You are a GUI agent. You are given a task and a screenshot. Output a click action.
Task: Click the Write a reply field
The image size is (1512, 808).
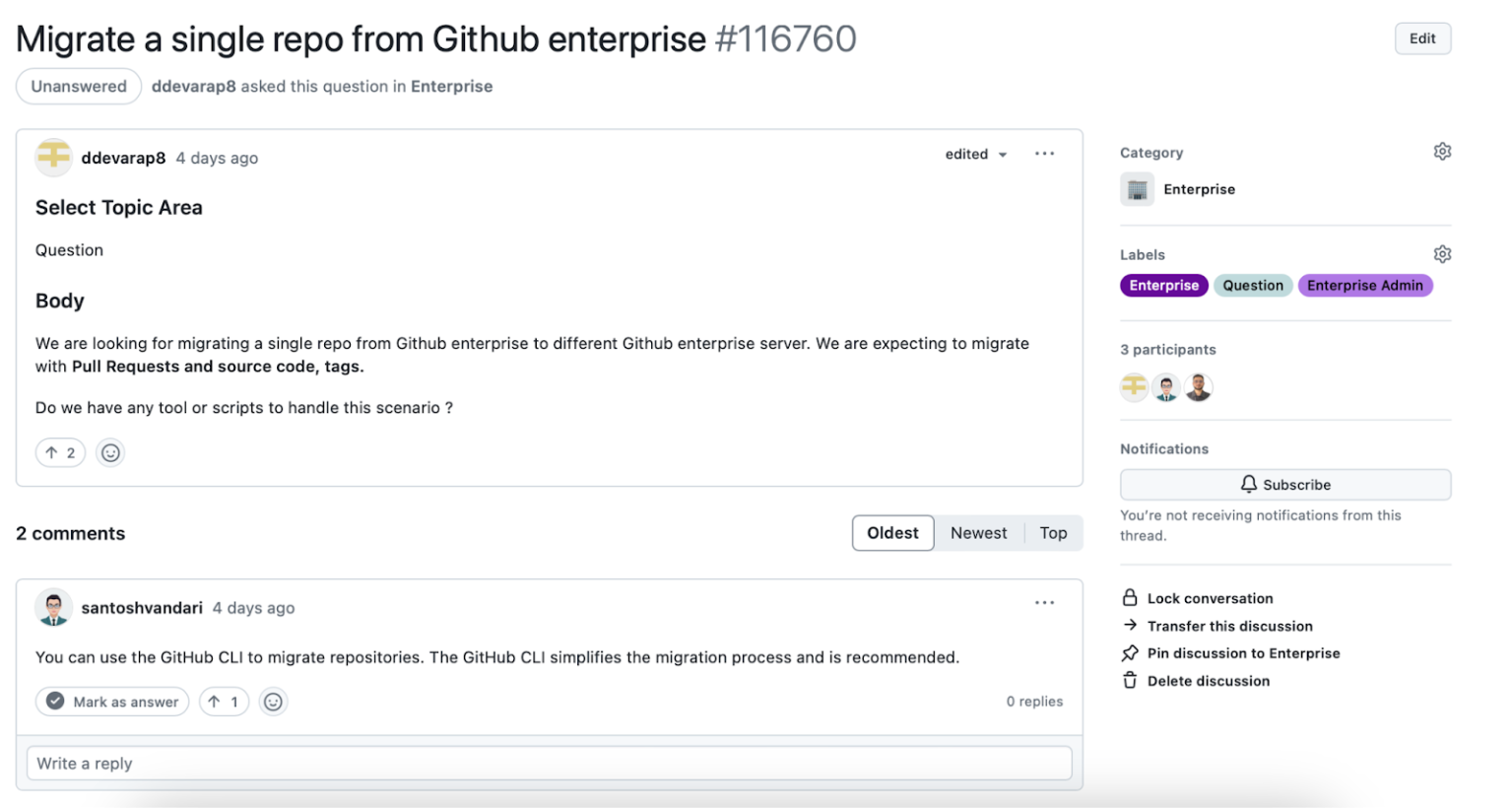click(x=550, y=763)
